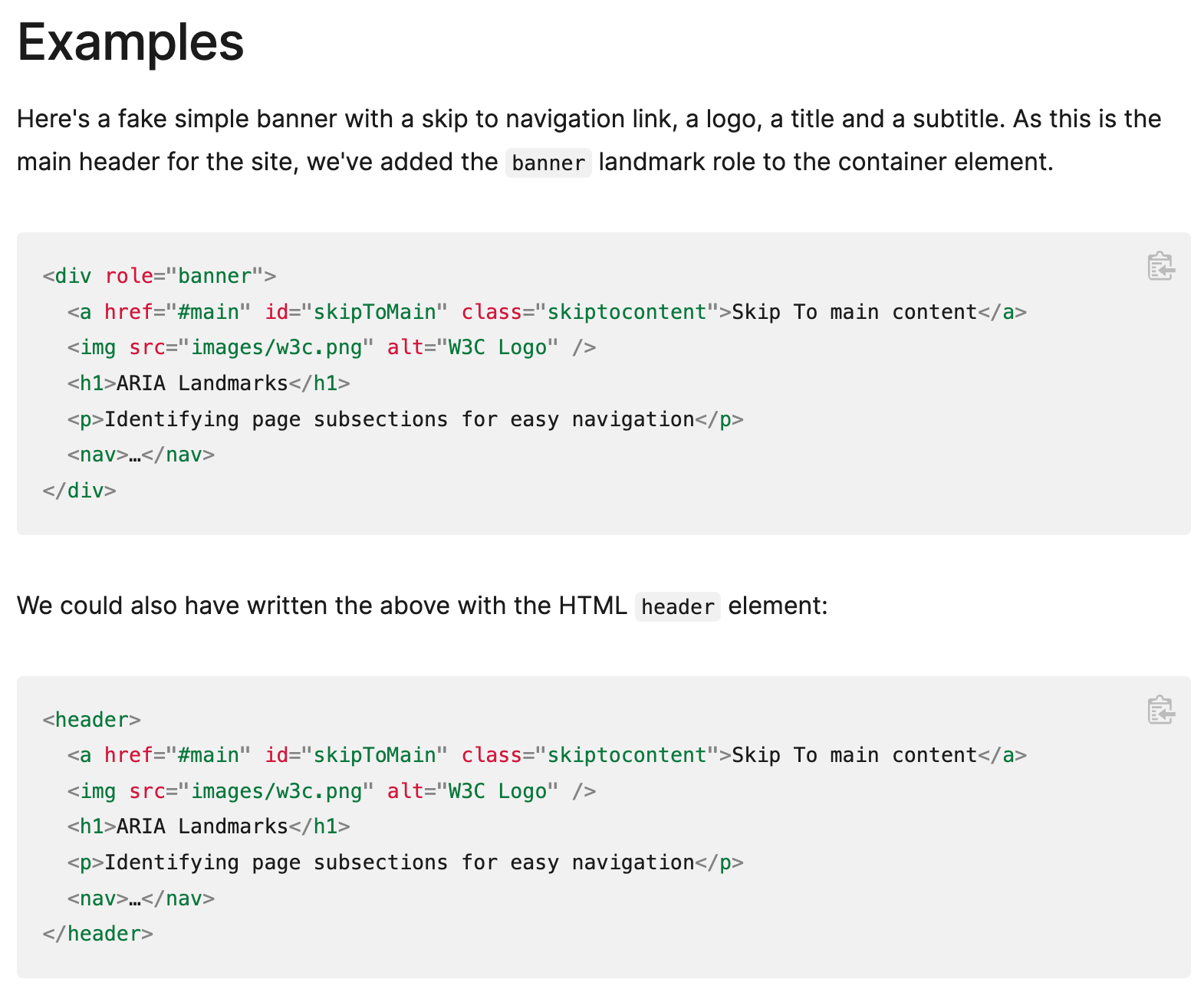
Task: Click ARIA Landmarks h1 in first block
Action: point(209,383)
